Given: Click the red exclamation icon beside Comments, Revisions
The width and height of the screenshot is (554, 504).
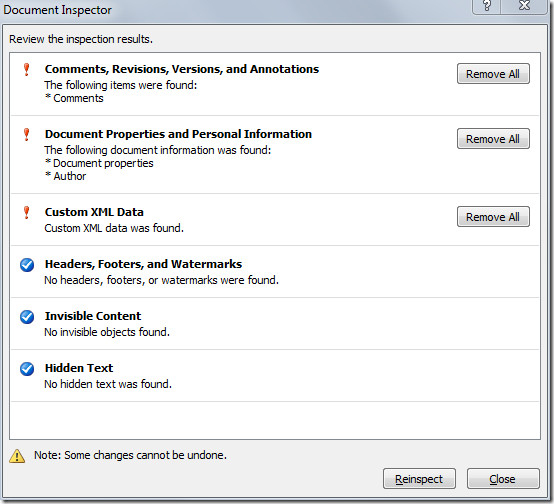Looking at the screenshot, I should [26, 69].
